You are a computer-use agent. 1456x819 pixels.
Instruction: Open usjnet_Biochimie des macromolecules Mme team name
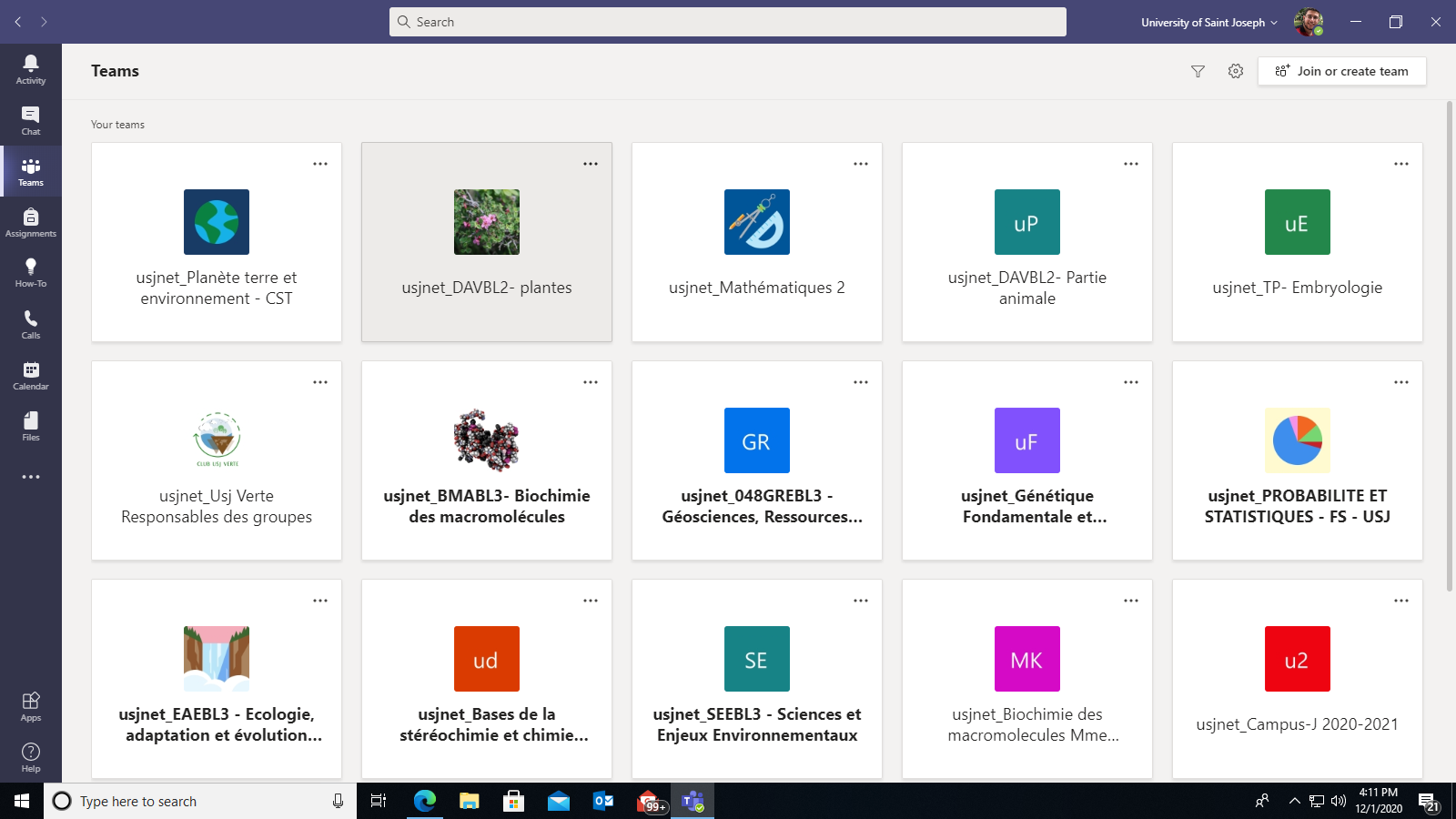[x=1034, y=724]
